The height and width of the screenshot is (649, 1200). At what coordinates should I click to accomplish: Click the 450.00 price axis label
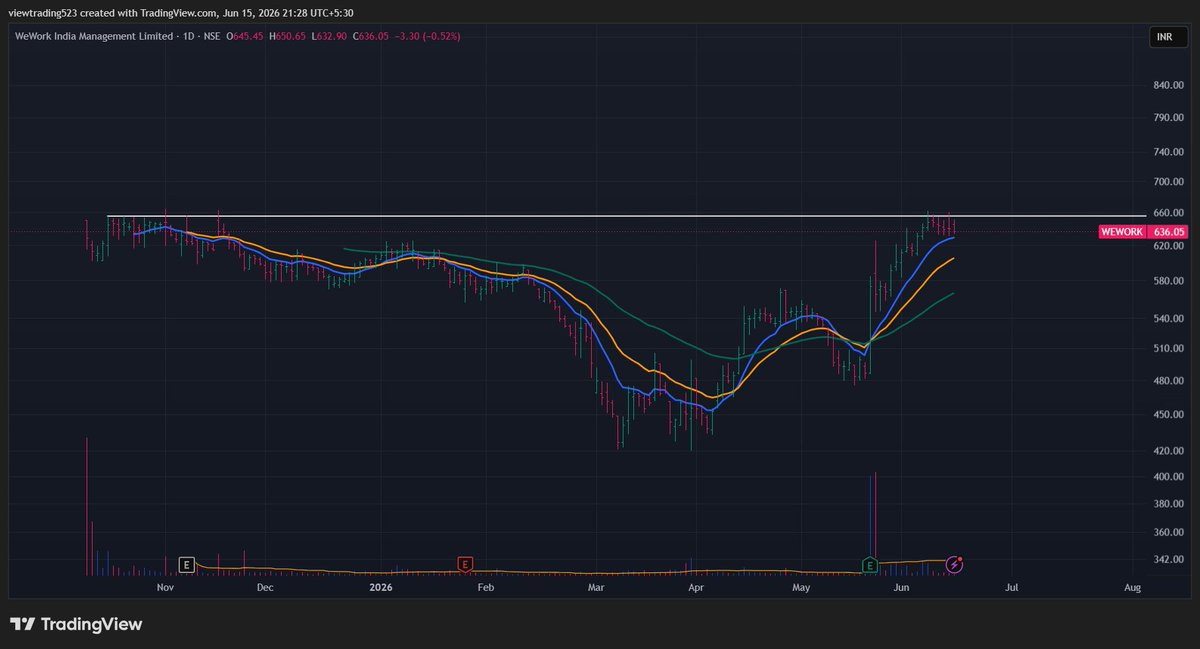click(1168, 415)
